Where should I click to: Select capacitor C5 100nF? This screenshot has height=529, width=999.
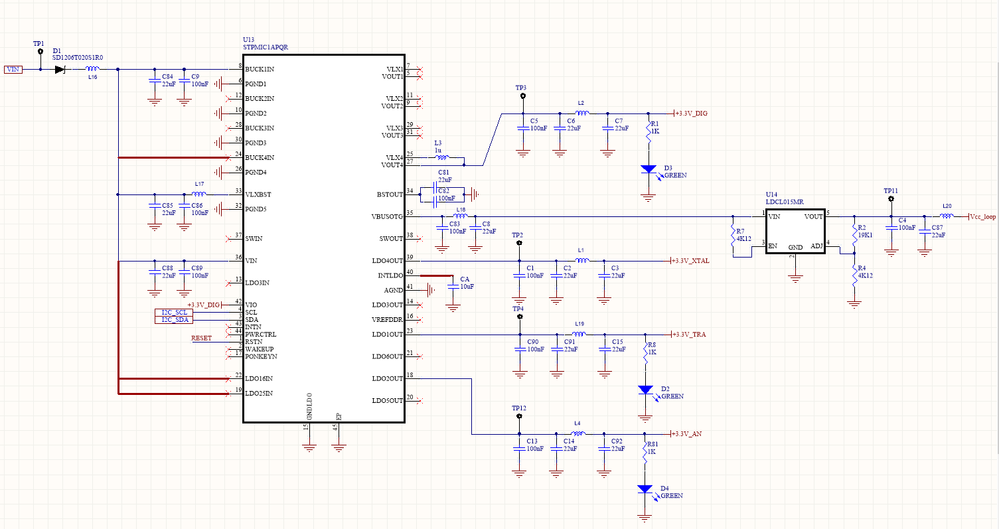click(x=522, y=126)
